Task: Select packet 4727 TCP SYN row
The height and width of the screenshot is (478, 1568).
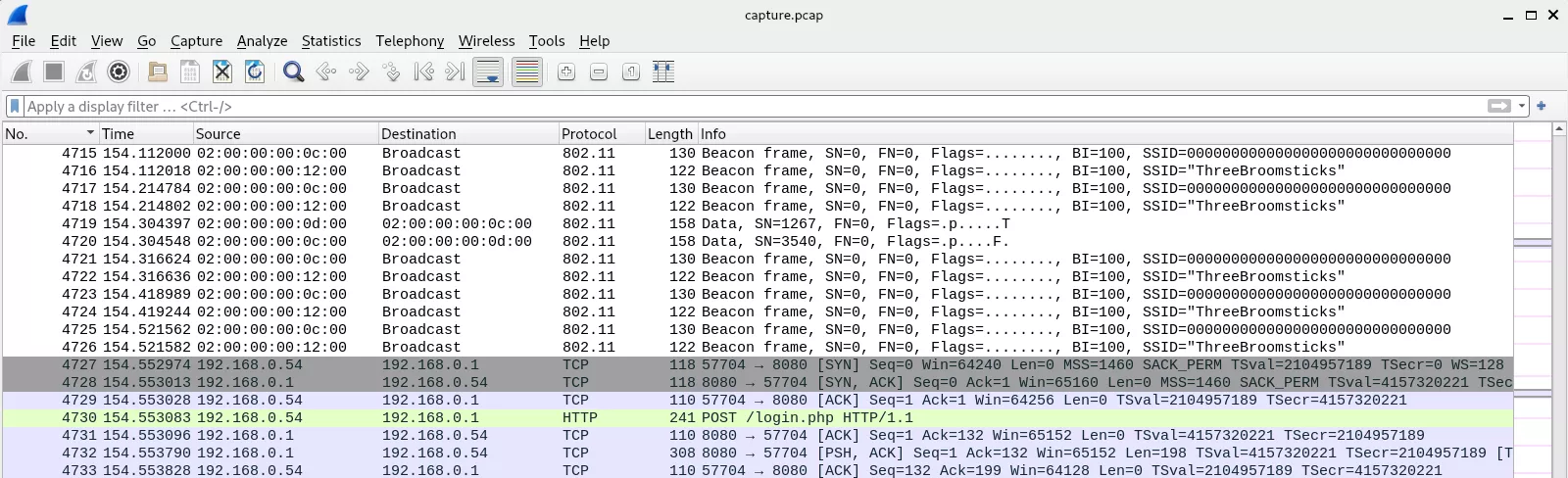Action: (758, 364)
